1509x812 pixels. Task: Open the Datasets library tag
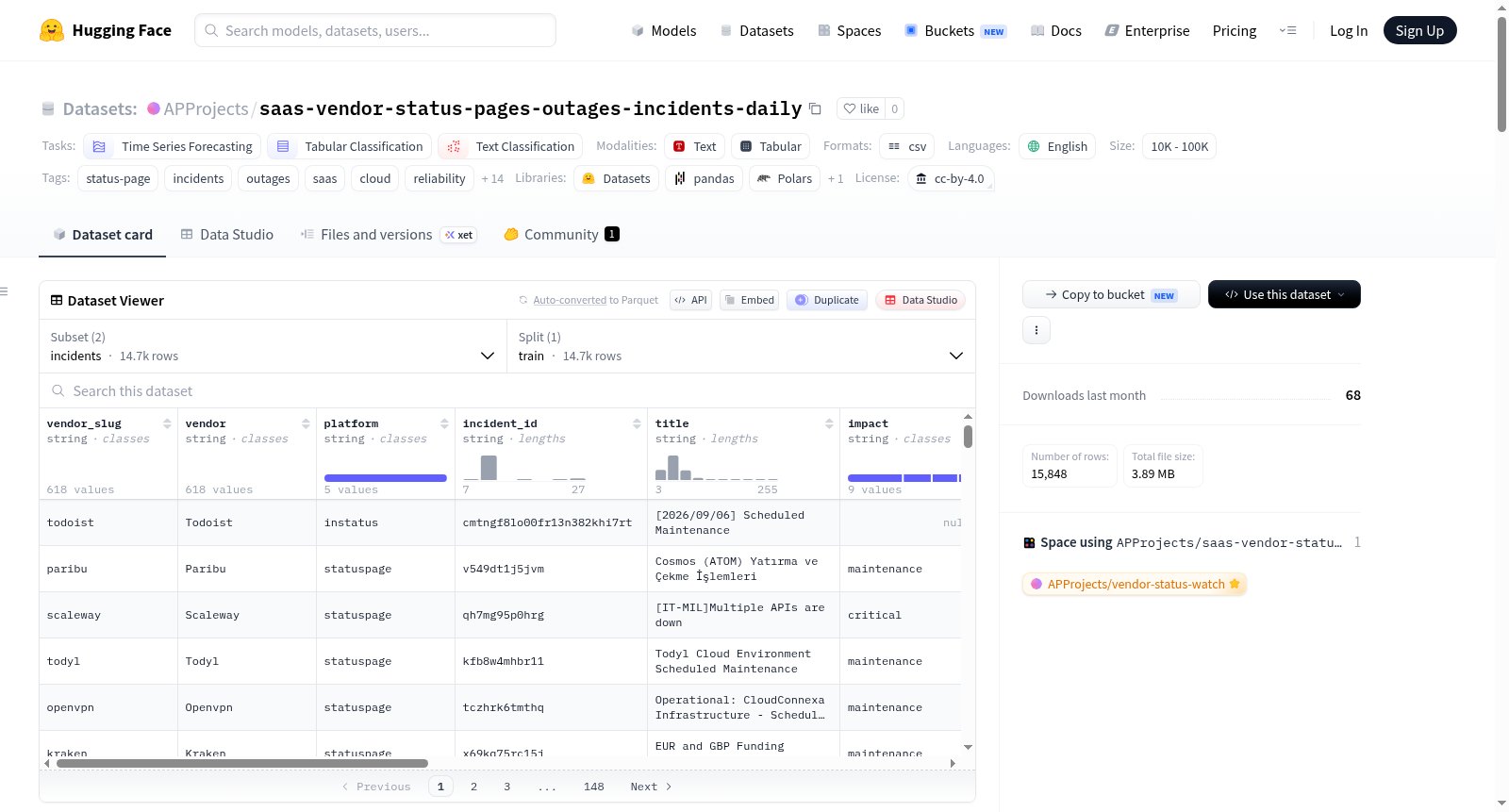tap(617, 178)
